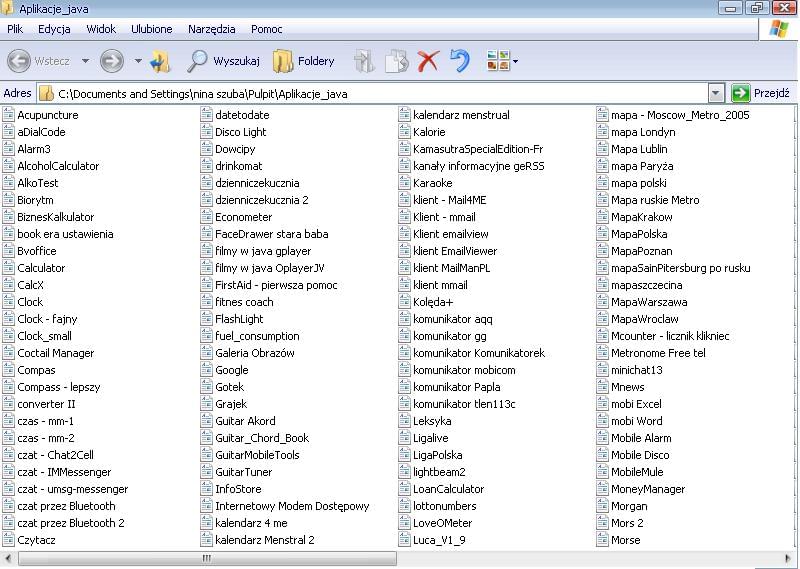Open the Pomoc menu

[266, 29]
